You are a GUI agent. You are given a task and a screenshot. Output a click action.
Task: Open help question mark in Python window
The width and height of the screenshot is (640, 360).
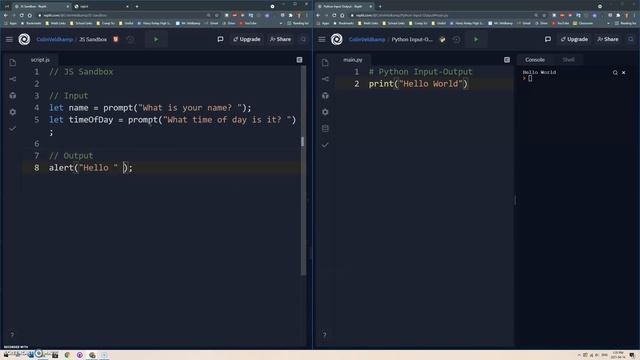[324, 335]
